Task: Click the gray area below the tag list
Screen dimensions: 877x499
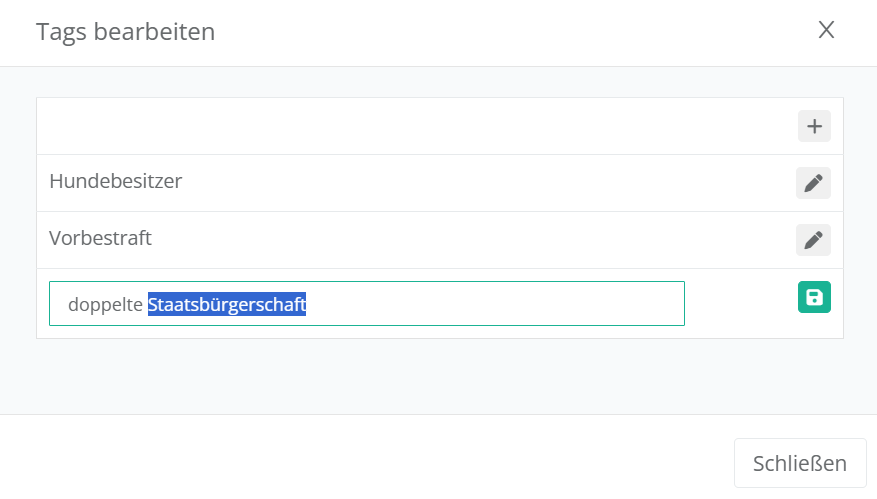Action: [x=440, y=375]
